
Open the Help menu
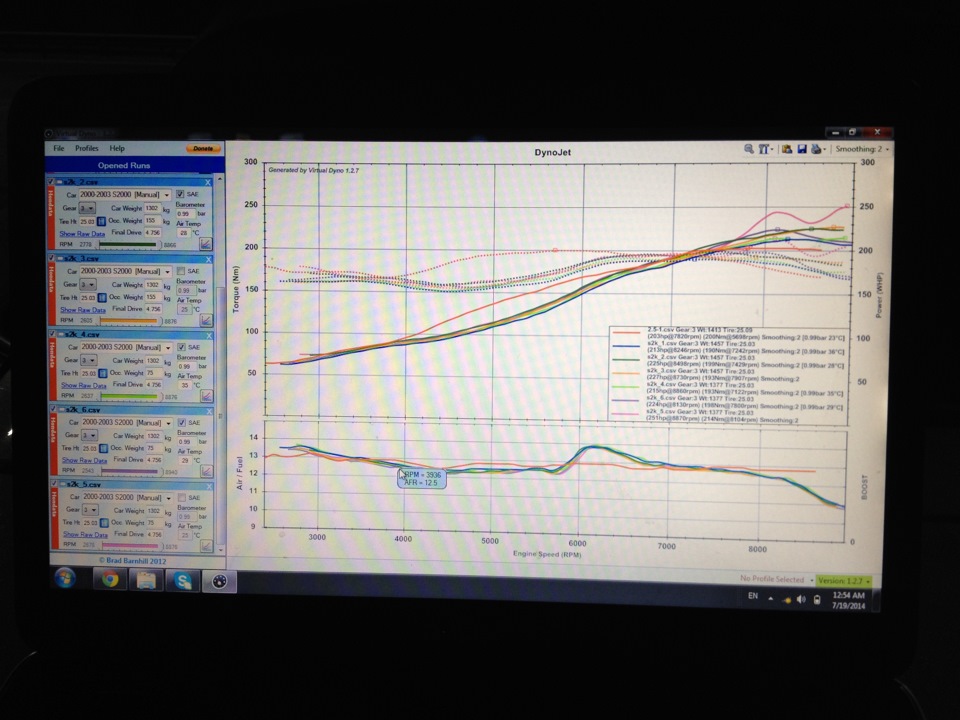point(117,148)
